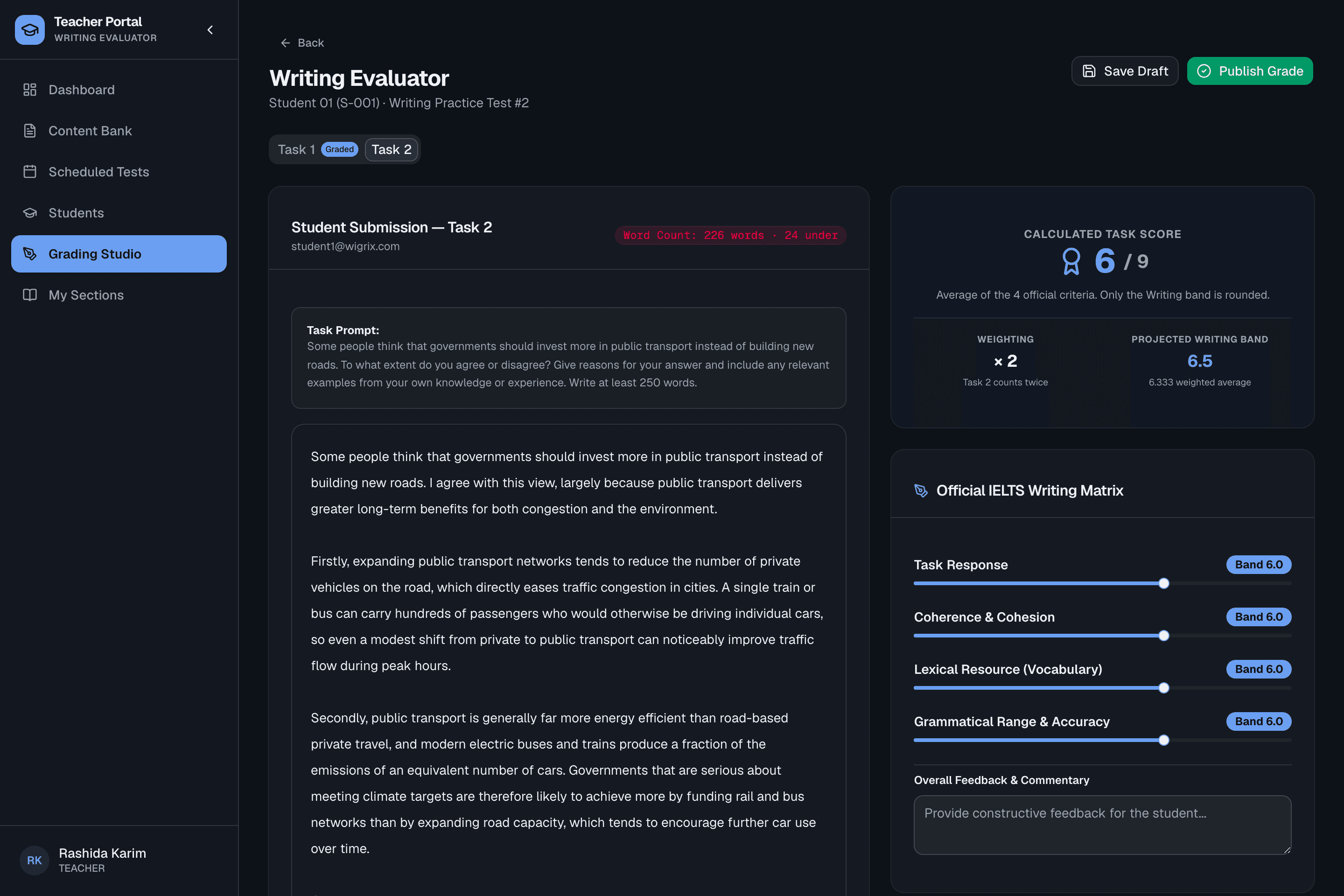Click the Save Draft floppy disk icon
The image size is (1344, 896).
[1089, 71]
